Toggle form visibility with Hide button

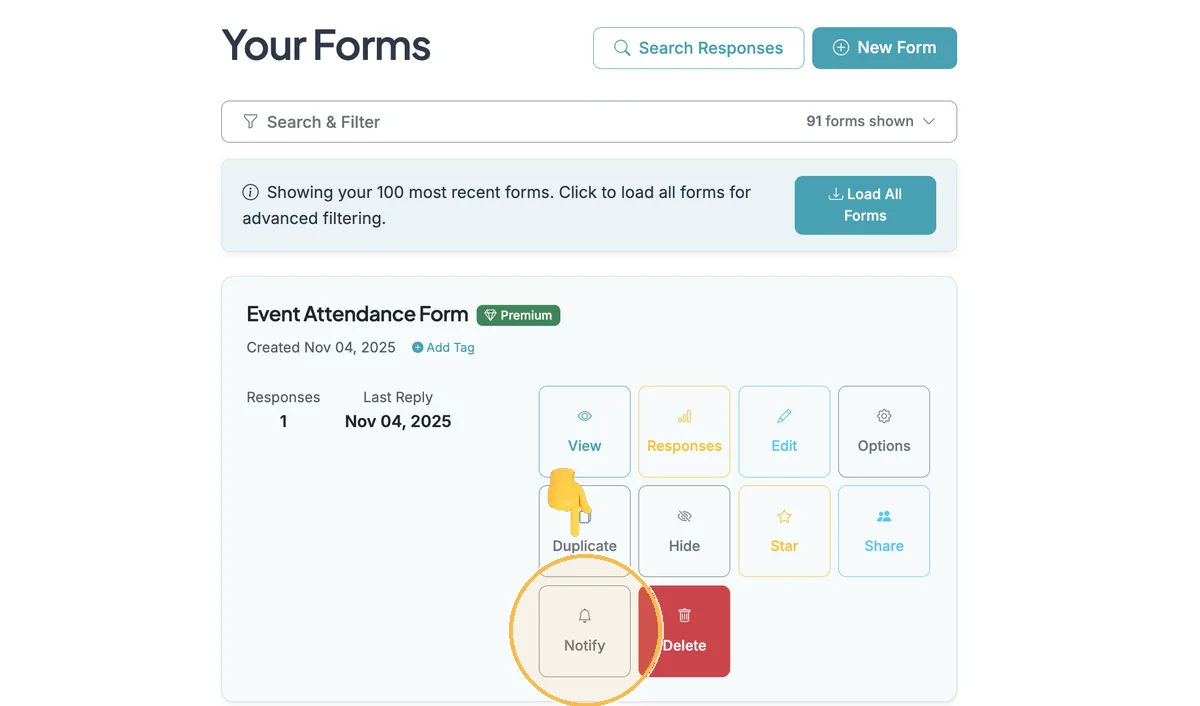pos(684,531)
